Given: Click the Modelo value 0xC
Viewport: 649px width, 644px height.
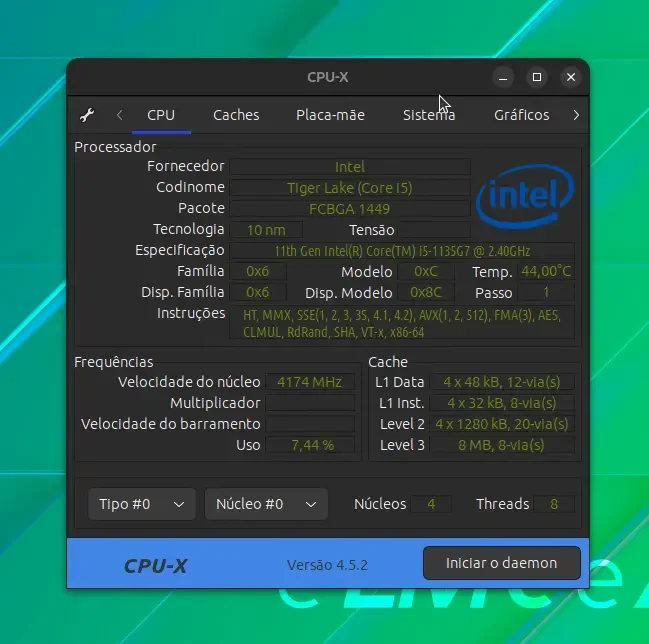Looking at the screenshot, I should [426, 272].
